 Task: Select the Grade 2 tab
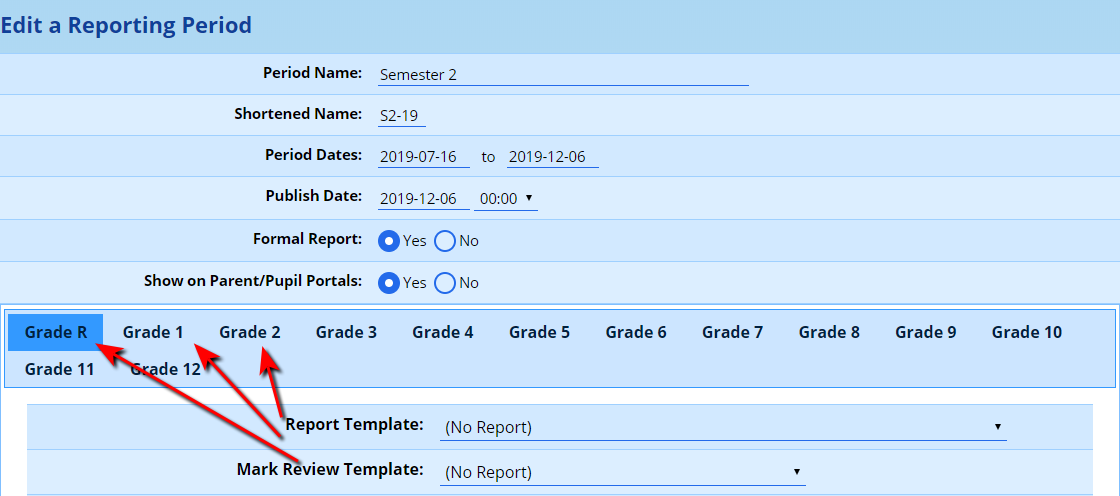(x=250, y=332)
